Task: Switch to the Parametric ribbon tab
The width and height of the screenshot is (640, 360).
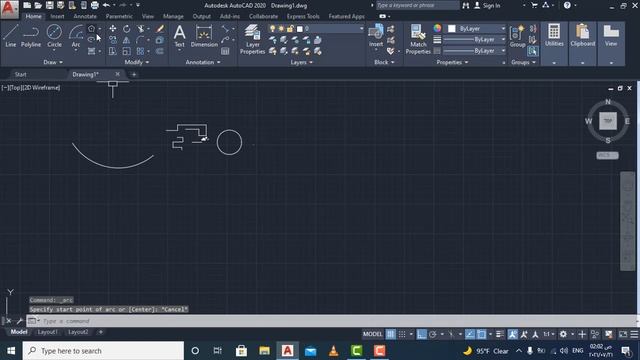Action: coord(119,16)
